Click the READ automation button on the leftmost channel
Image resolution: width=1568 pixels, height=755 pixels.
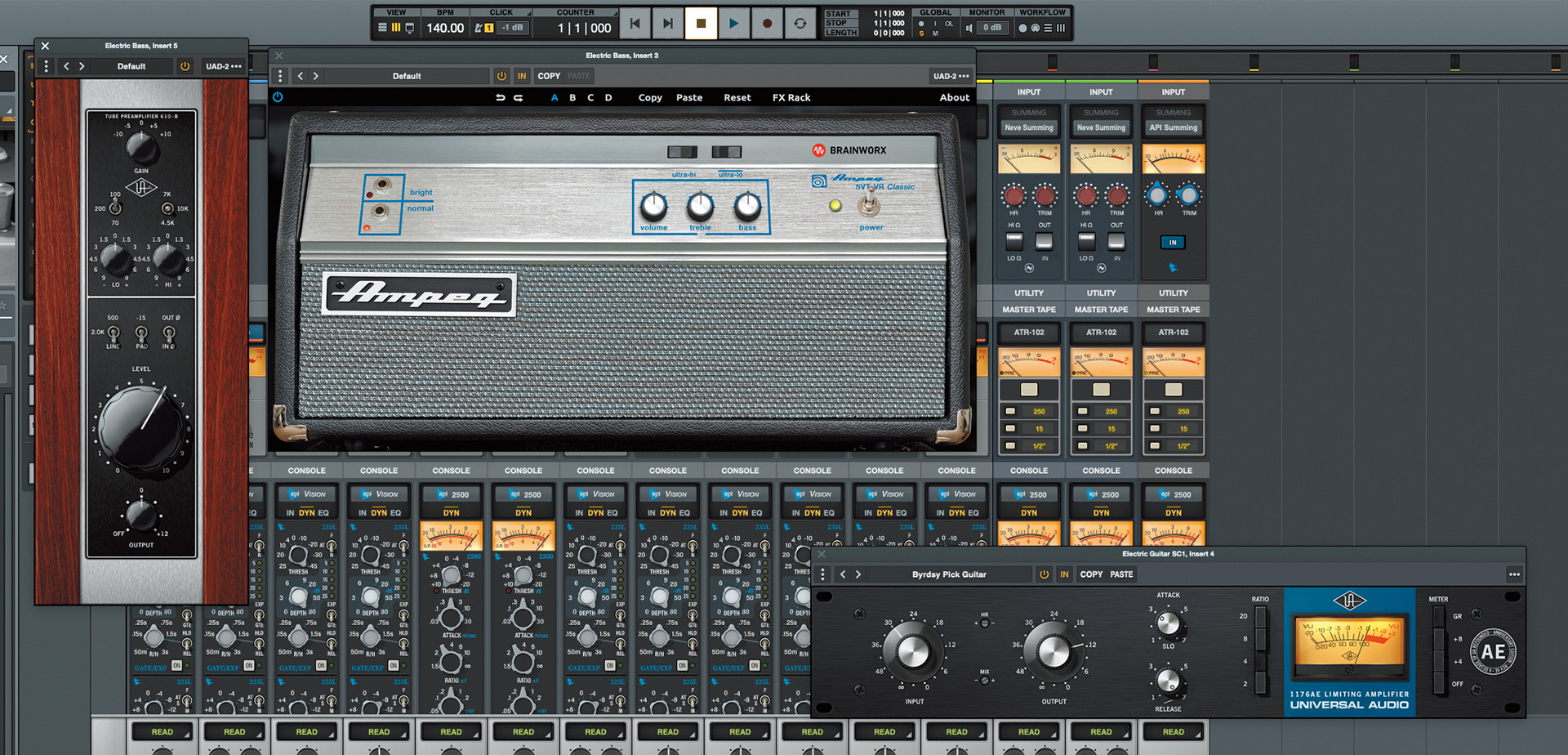[162, 731]
